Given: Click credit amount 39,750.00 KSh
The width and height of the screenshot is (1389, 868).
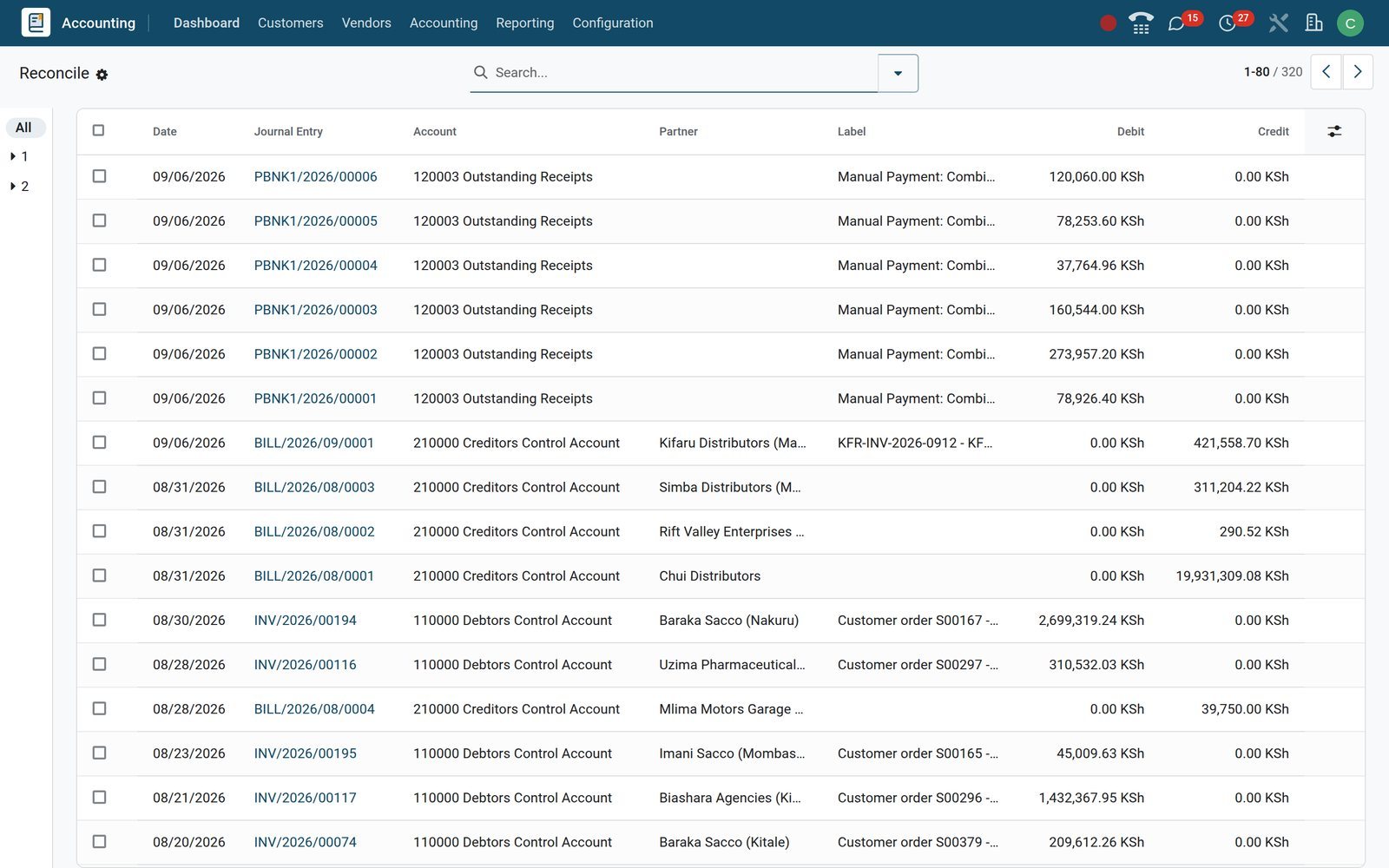Looking at the screenshot, I should (1245, 709).
